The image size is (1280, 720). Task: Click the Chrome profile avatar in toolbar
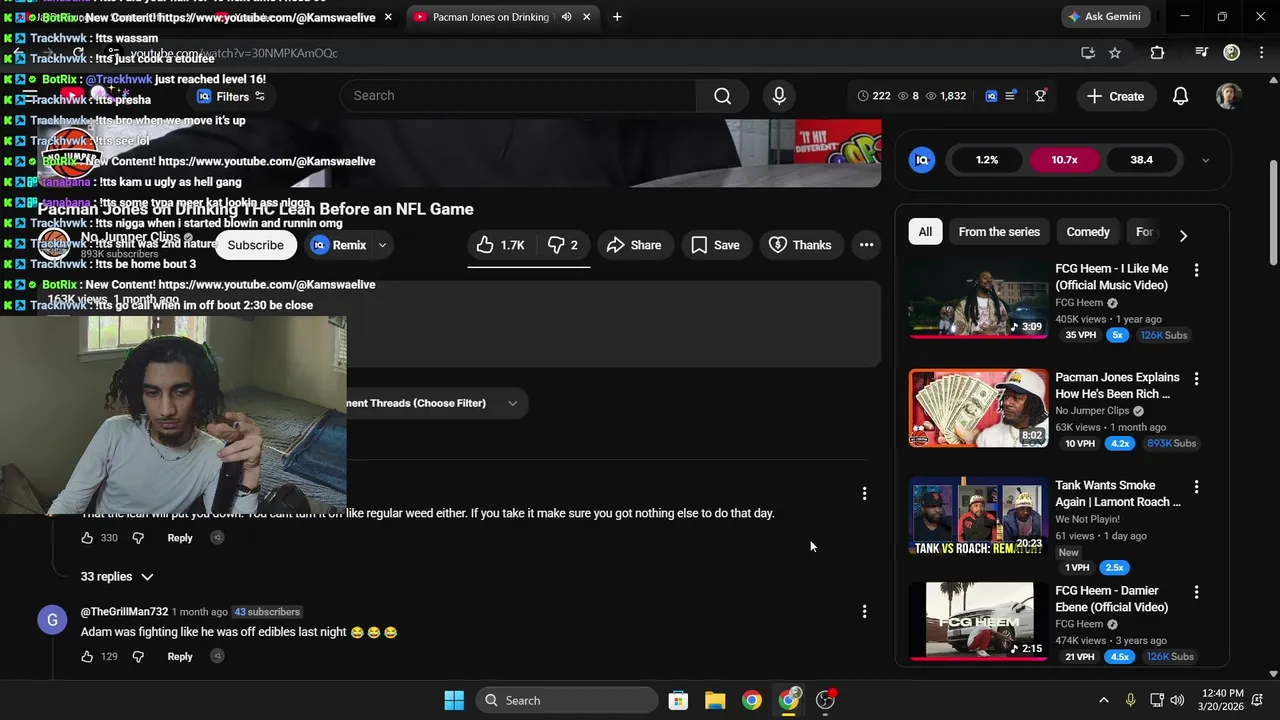point(1231,53)
